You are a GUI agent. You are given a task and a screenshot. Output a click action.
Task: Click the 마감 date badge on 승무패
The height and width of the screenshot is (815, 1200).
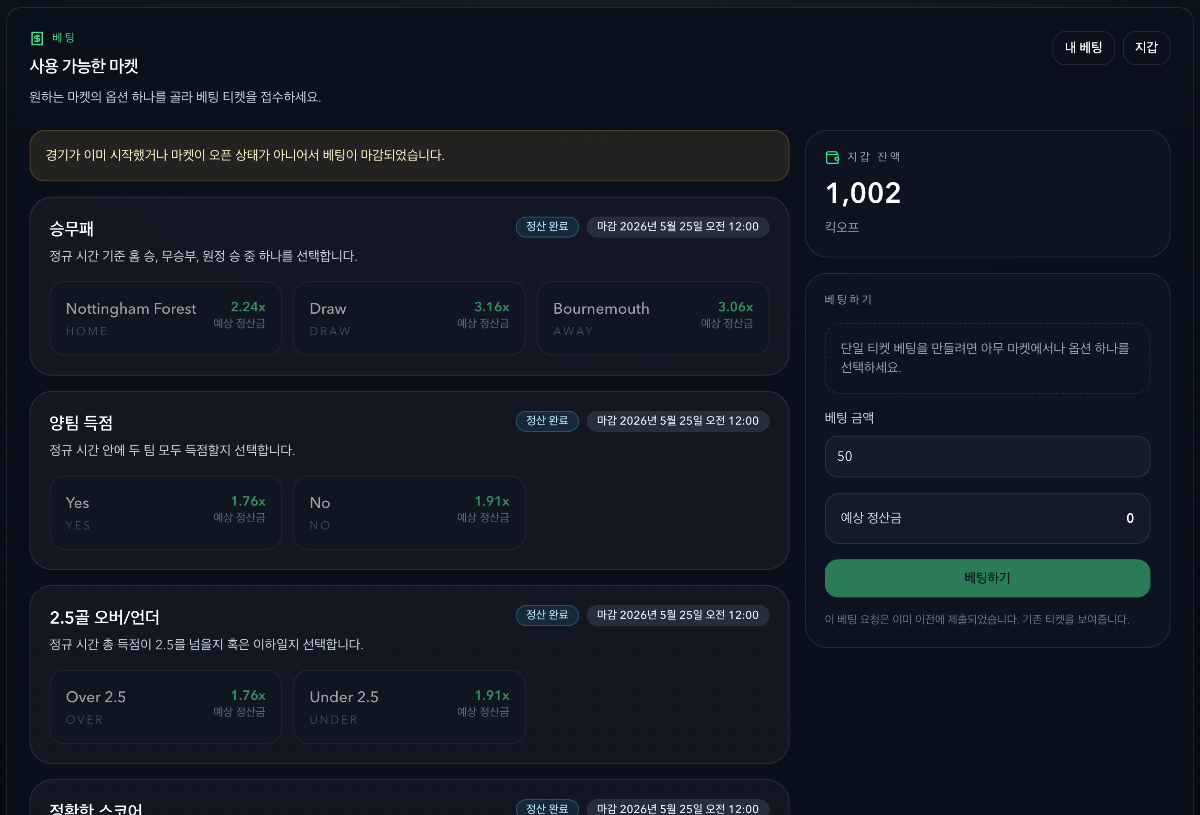tap(678, 227)
